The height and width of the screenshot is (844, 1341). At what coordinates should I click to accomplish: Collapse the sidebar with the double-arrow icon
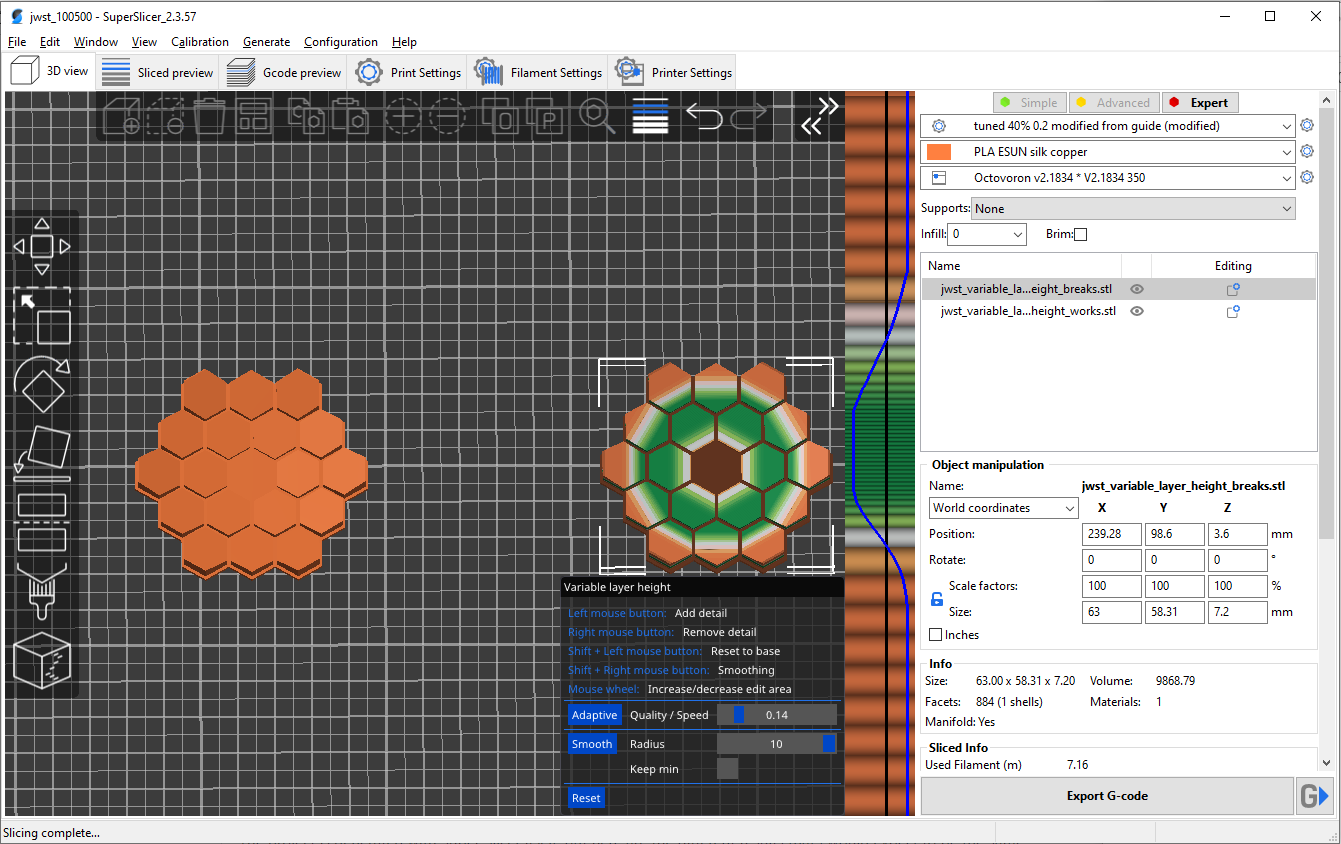point(819,116)
